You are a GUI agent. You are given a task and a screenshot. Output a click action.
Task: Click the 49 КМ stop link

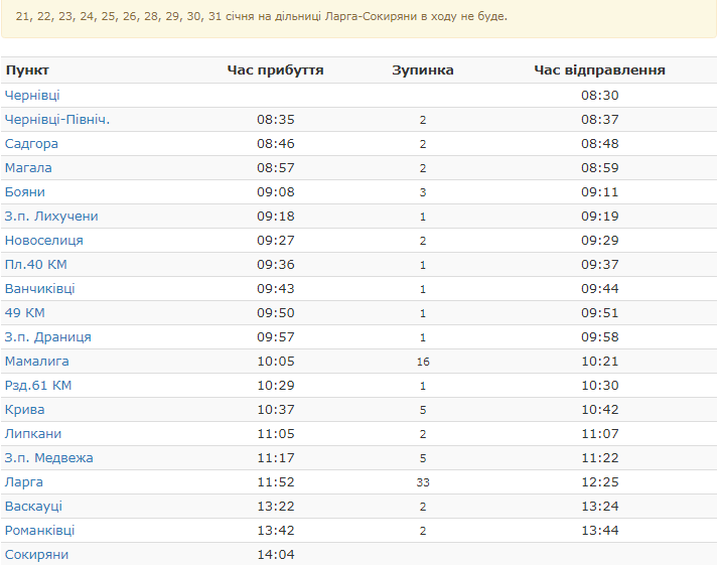pos(25,313)
